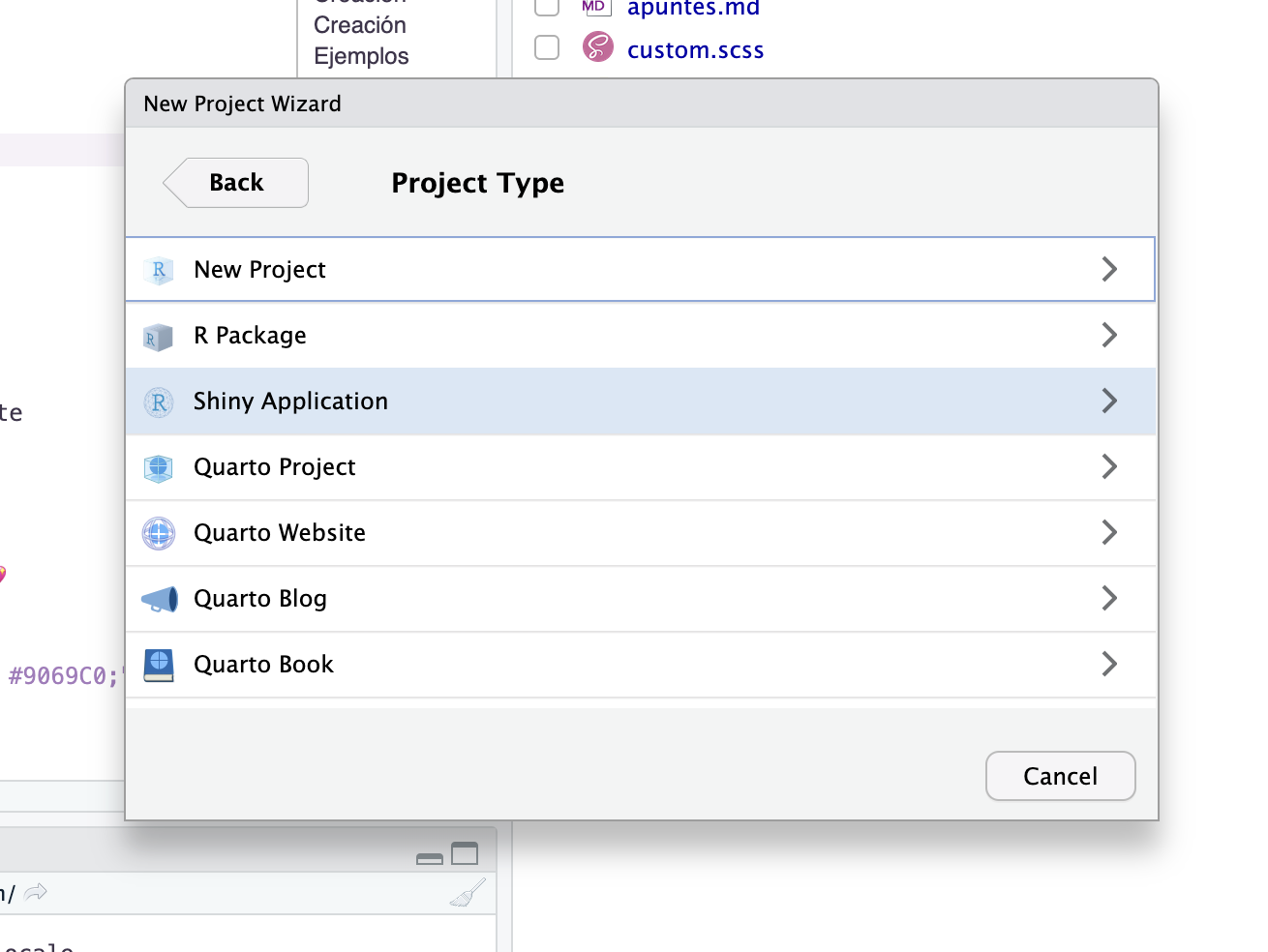Click the Quarto Blog megaphone icon

pos(159,600)
